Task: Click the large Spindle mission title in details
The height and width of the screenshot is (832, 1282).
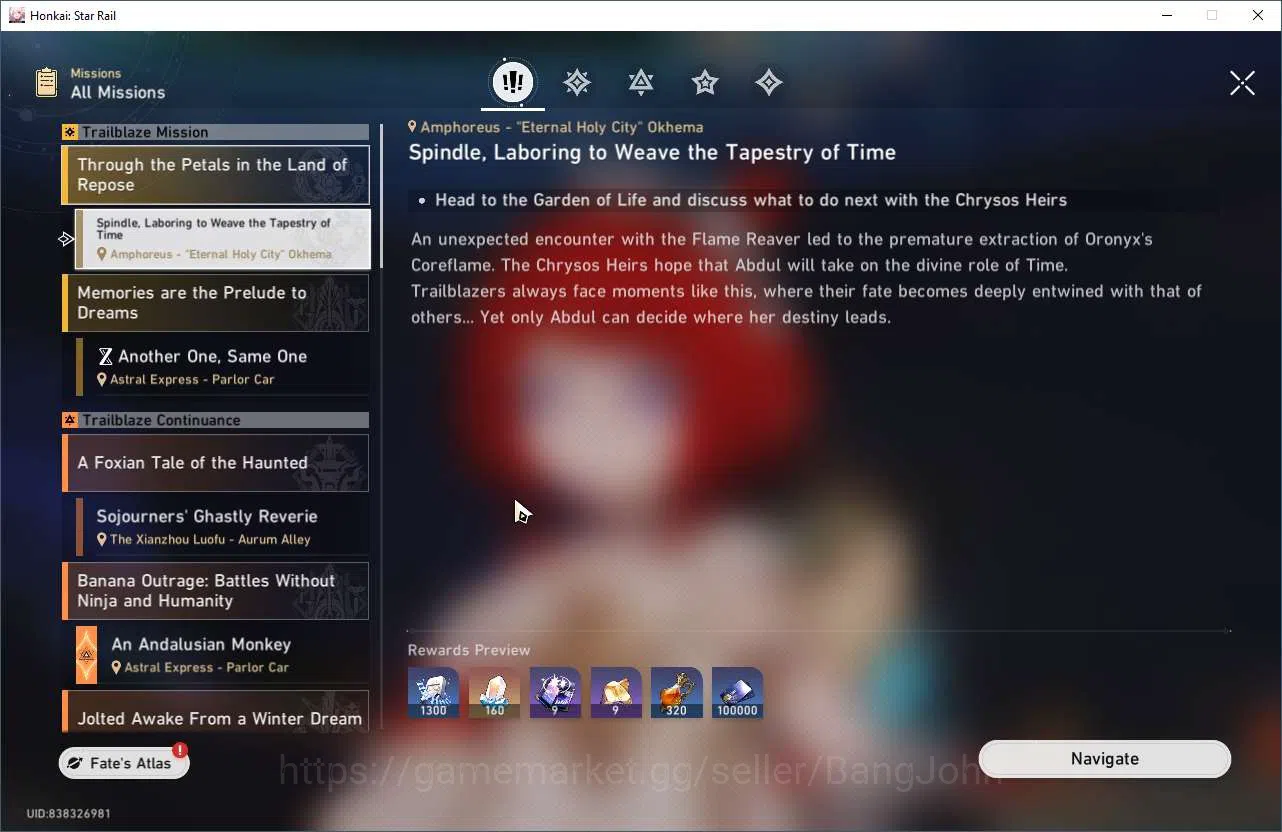Action: (652, 153)
